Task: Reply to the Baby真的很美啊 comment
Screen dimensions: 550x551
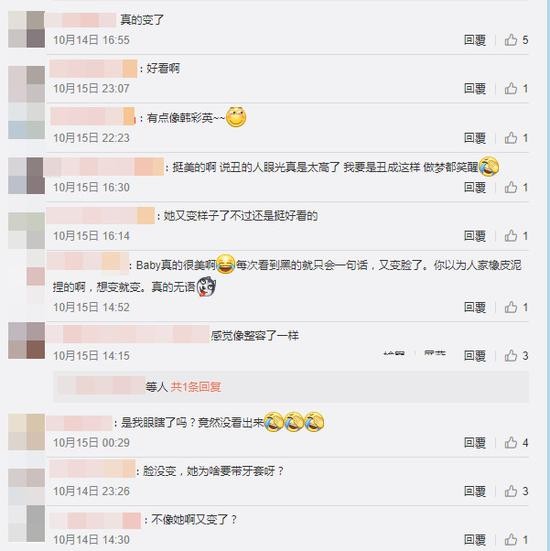Action: pos(475,307)
